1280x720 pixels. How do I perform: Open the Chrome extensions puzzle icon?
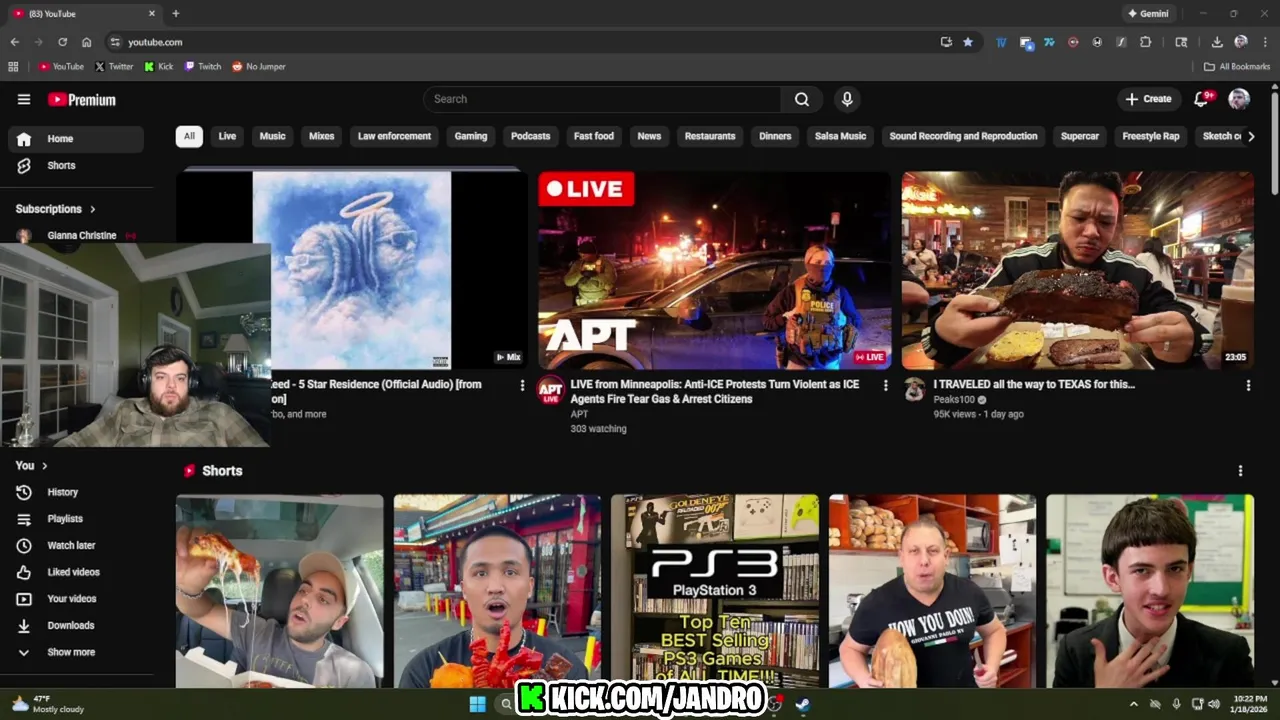pyautogui.click(x=1146, y=42)
